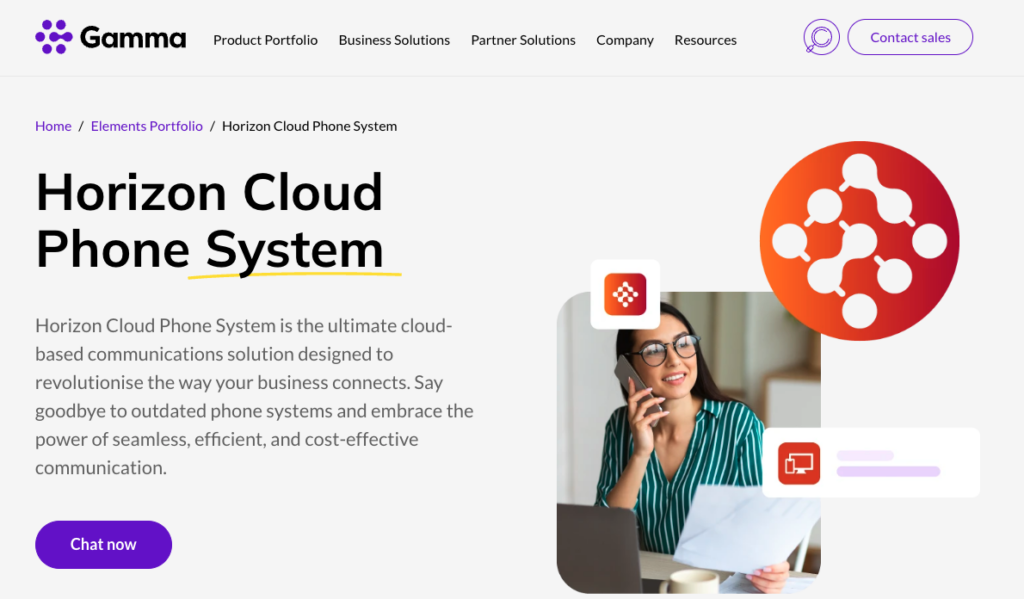Select the small red diamond app icon

(625, 294)
